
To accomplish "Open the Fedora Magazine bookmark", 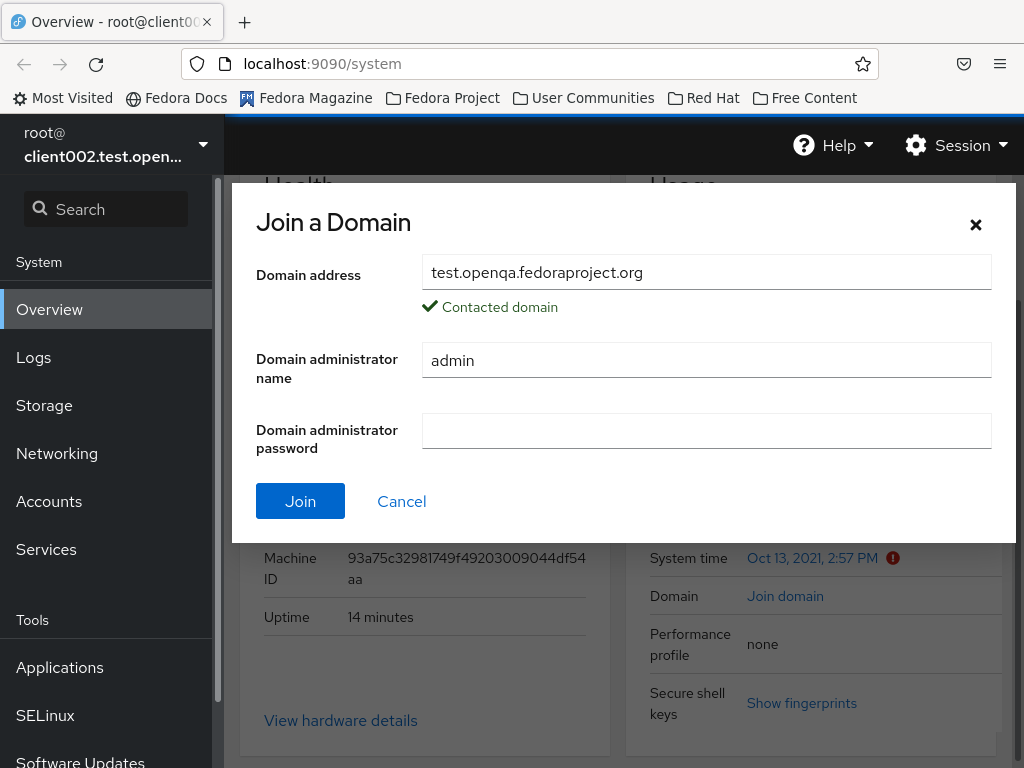I will (306, 98).
